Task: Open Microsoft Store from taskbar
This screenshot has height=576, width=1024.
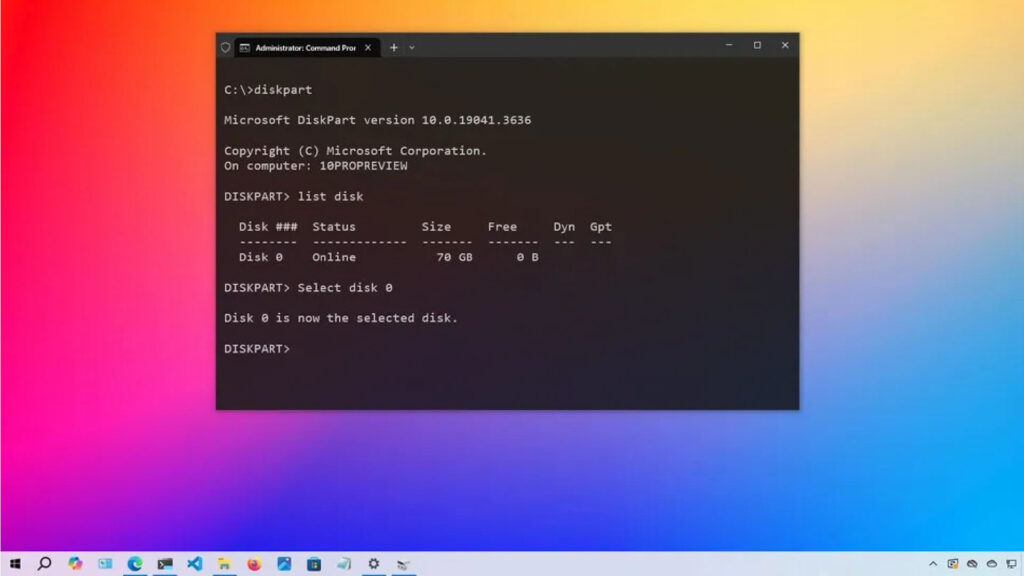Action: coord(314,564)
